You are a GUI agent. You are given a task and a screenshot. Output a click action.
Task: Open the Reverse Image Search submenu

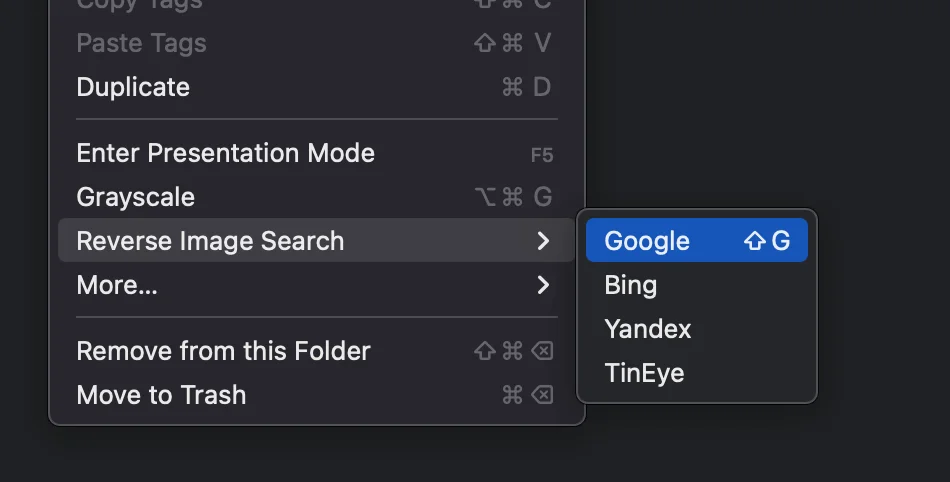click(x=210, y=241)
